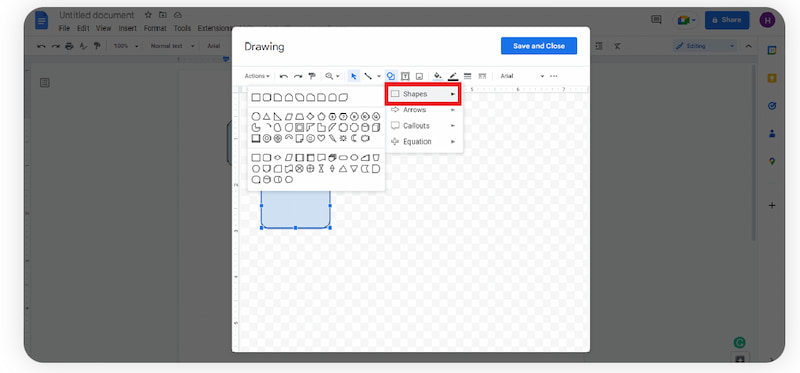Choose the cube shape

(x=376, y=128)
